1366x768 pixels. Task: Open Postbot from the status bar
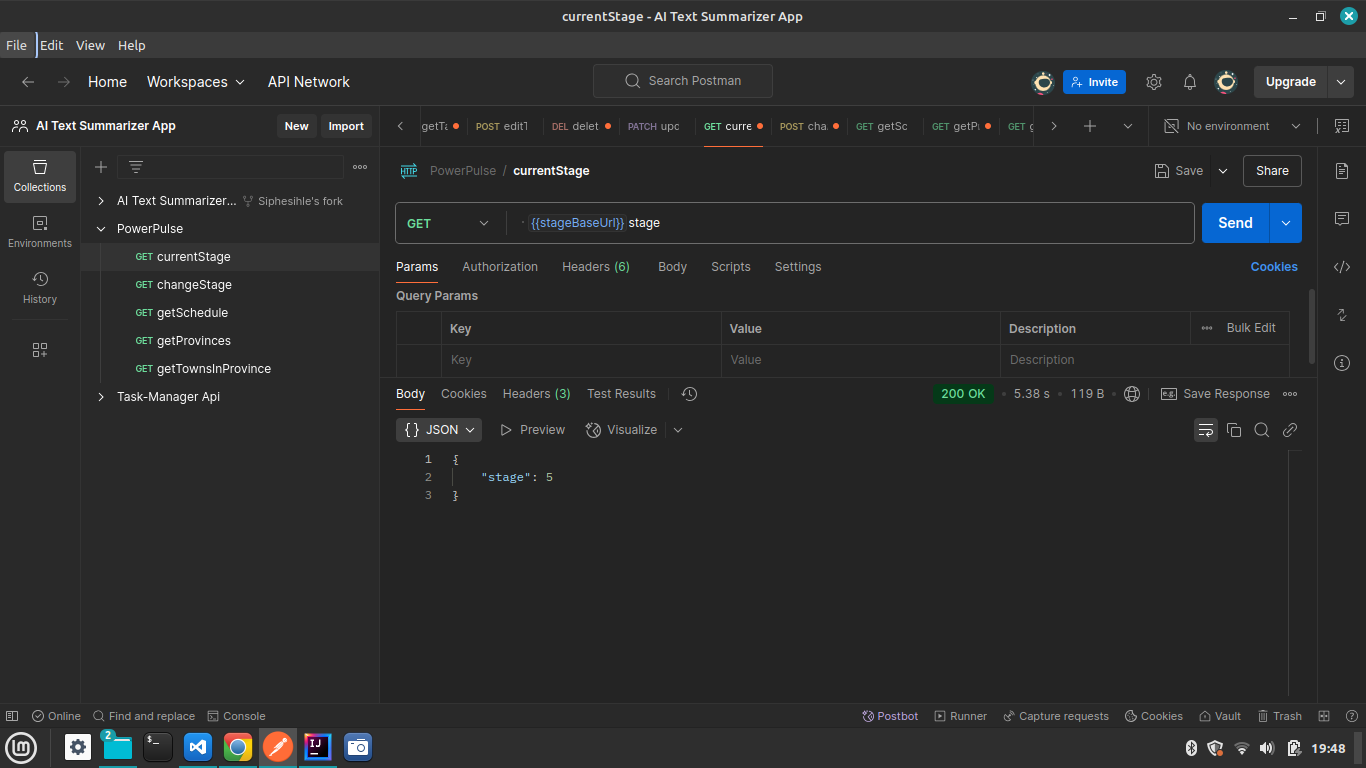890,716
